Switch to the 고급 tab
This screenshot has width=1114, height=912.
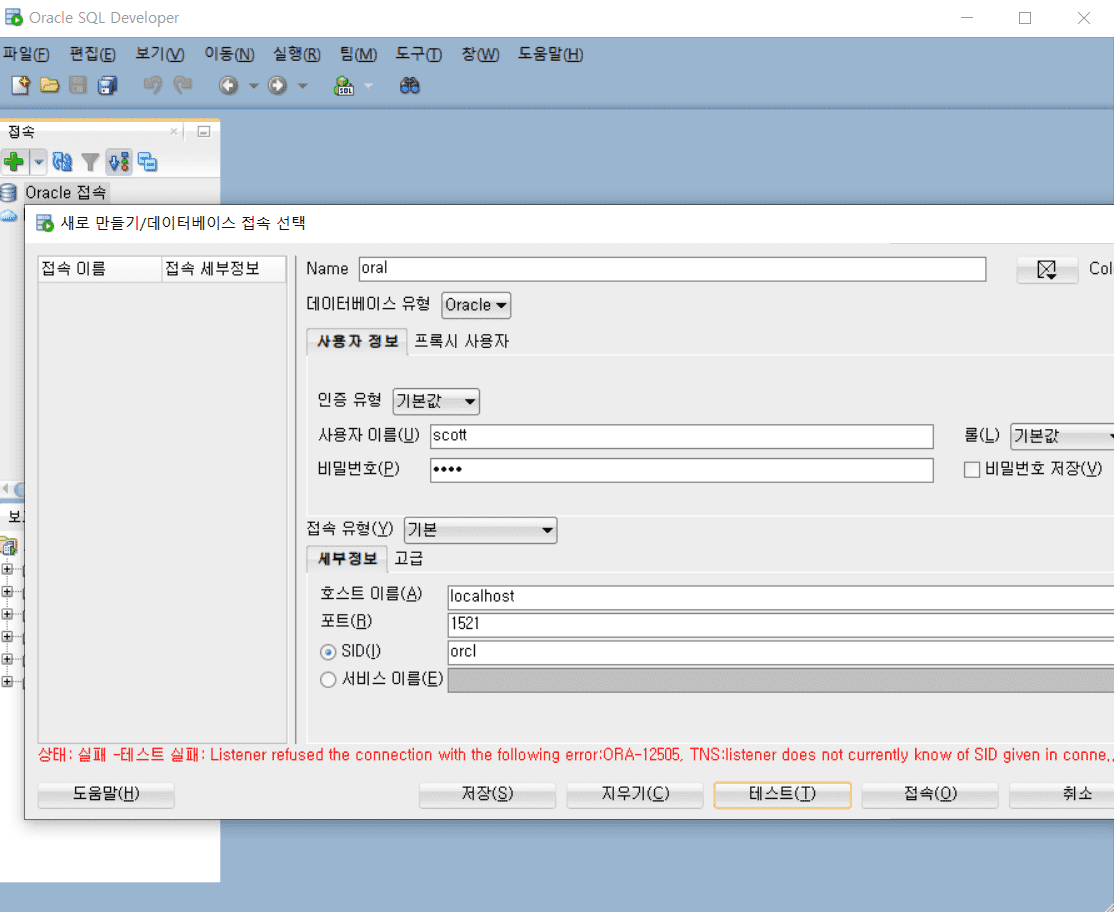tap(409, 559)
